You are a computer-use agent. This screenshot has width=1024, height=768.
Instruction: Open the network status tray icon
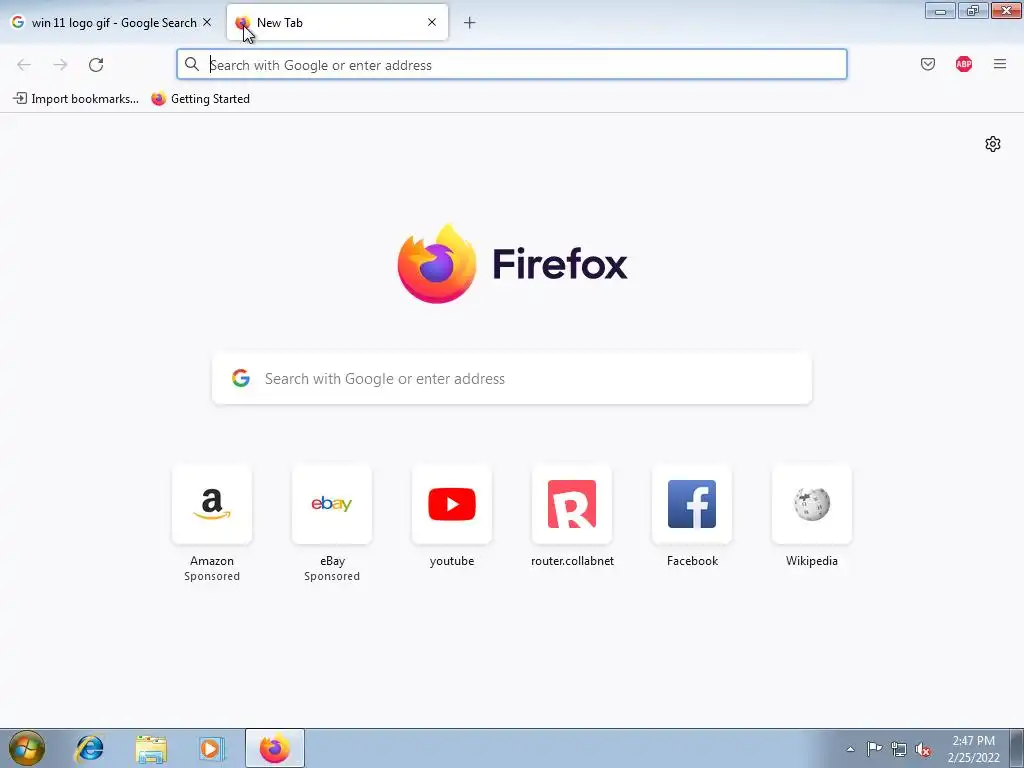click(x=899, y=749)
